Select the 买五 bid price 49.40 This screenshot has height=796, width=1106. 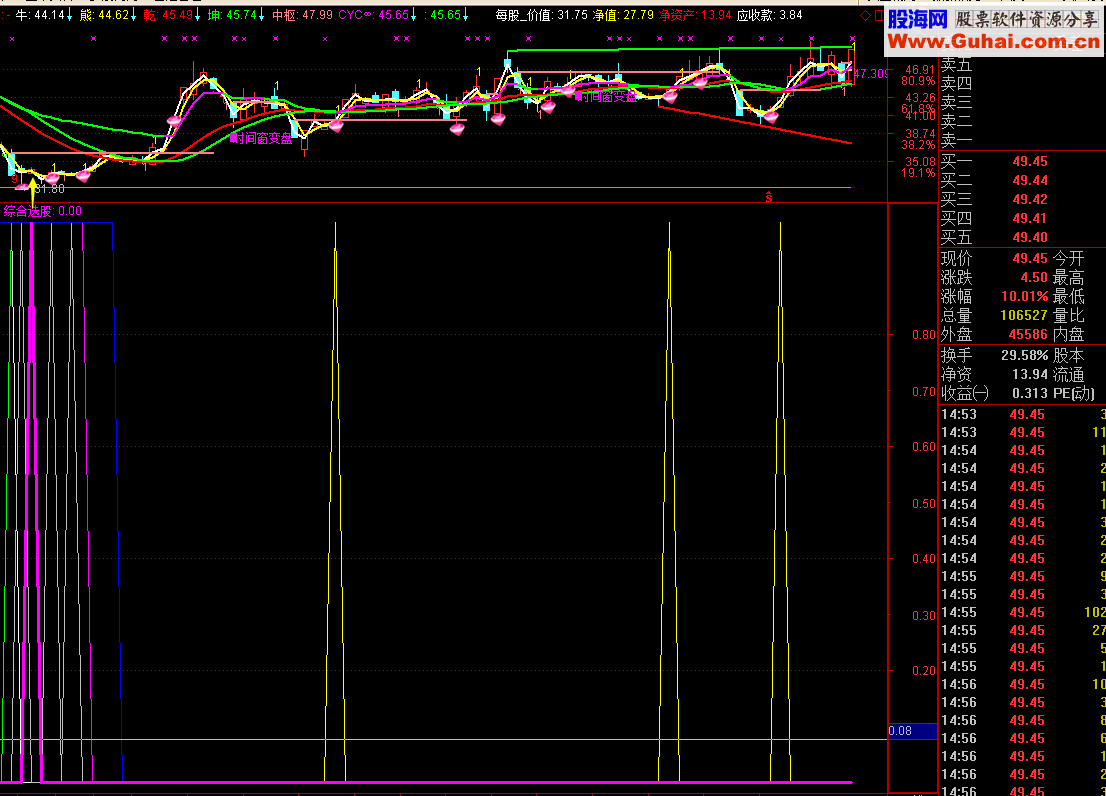1030,238
